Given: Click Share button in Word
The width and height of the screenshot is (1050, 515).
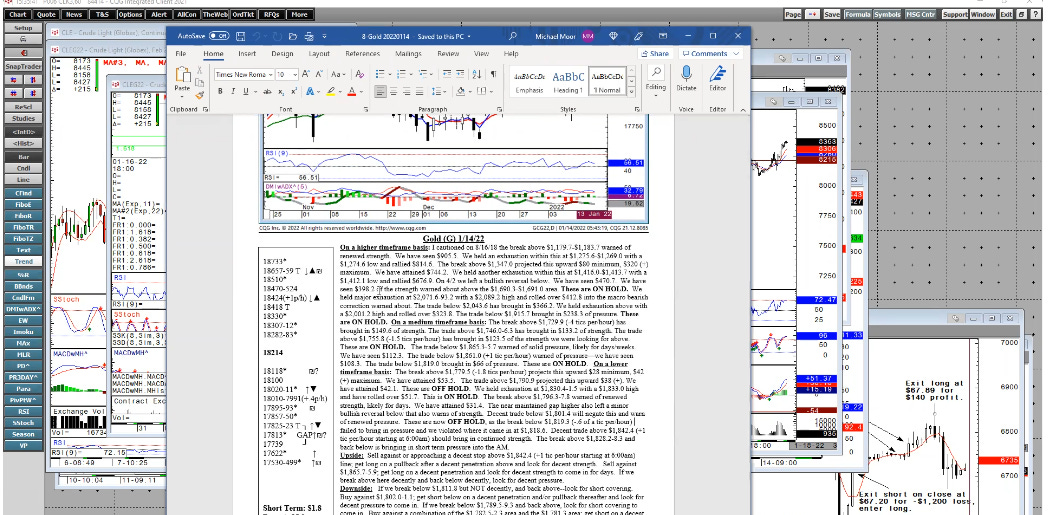Looking at the screenshot, I should pyautogui.click(x=655, y=54).
